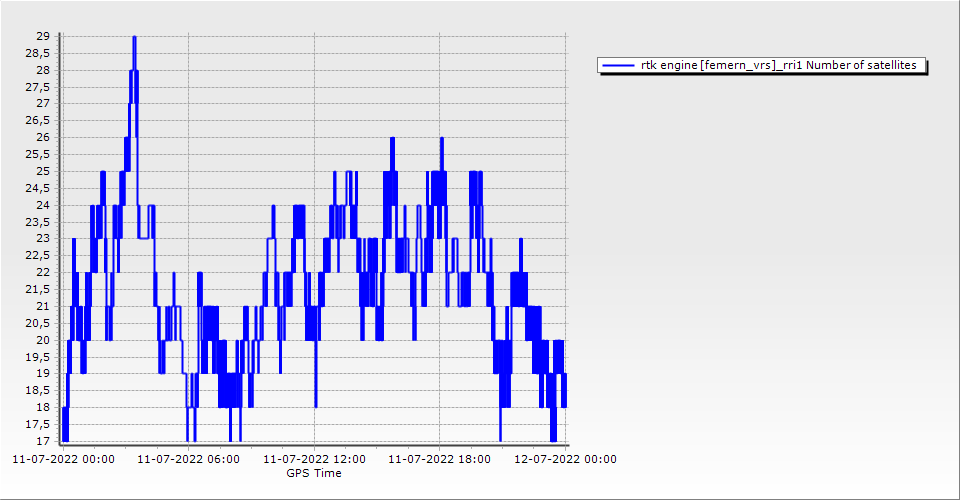Select the '11-07-2022 18:00' time label

[439, 460]
